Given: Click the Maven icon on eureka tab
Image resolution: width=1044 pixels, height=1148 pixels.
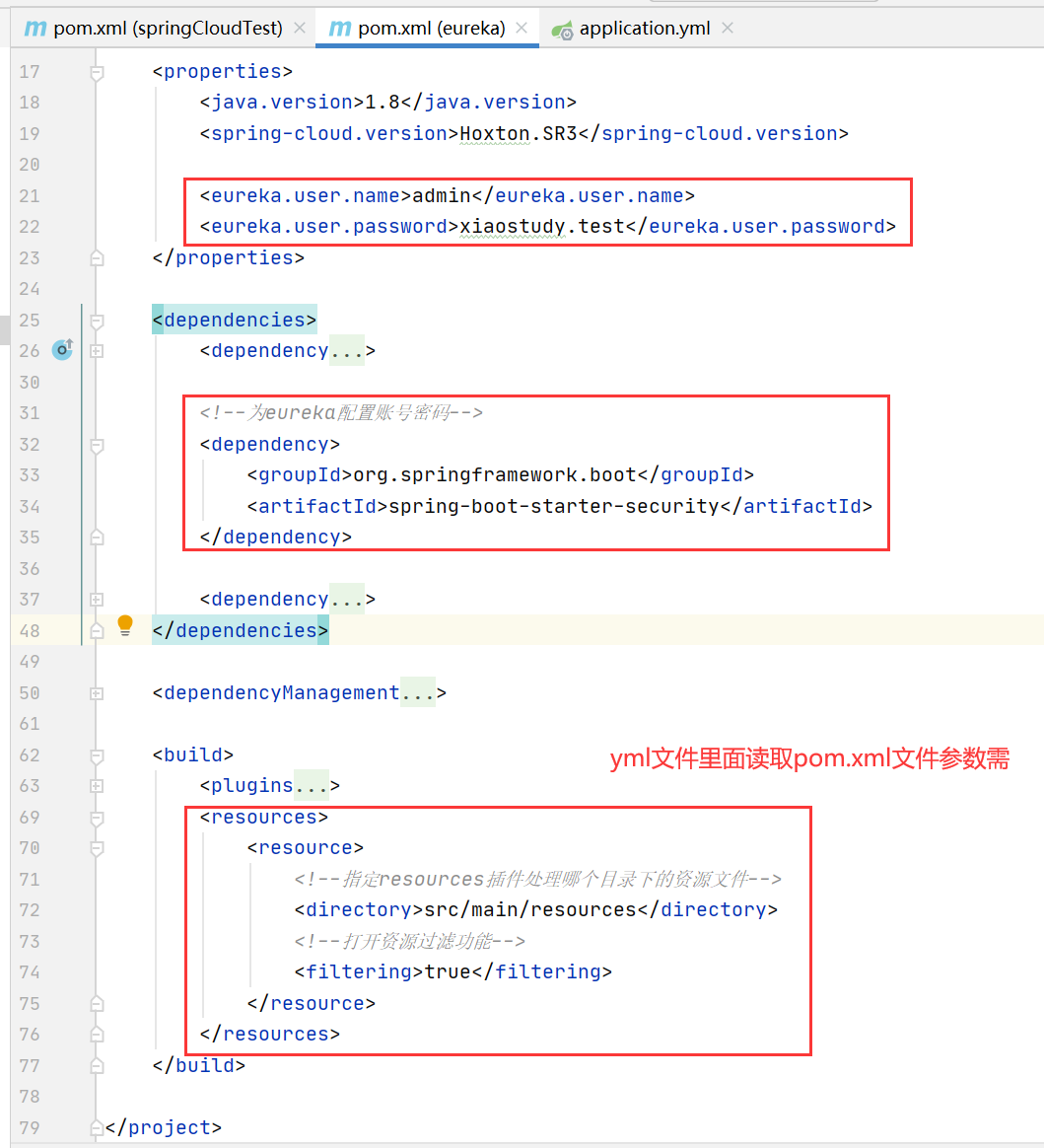Looking at the screenshot, I should pyautogui.click(x=339, y=29).
